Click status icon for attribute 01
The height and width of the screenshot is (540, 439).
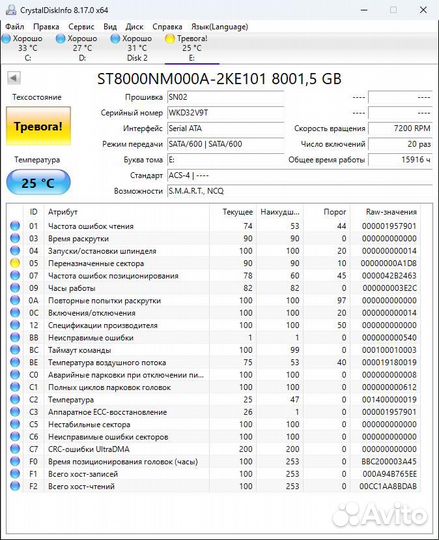coord(15,226)
